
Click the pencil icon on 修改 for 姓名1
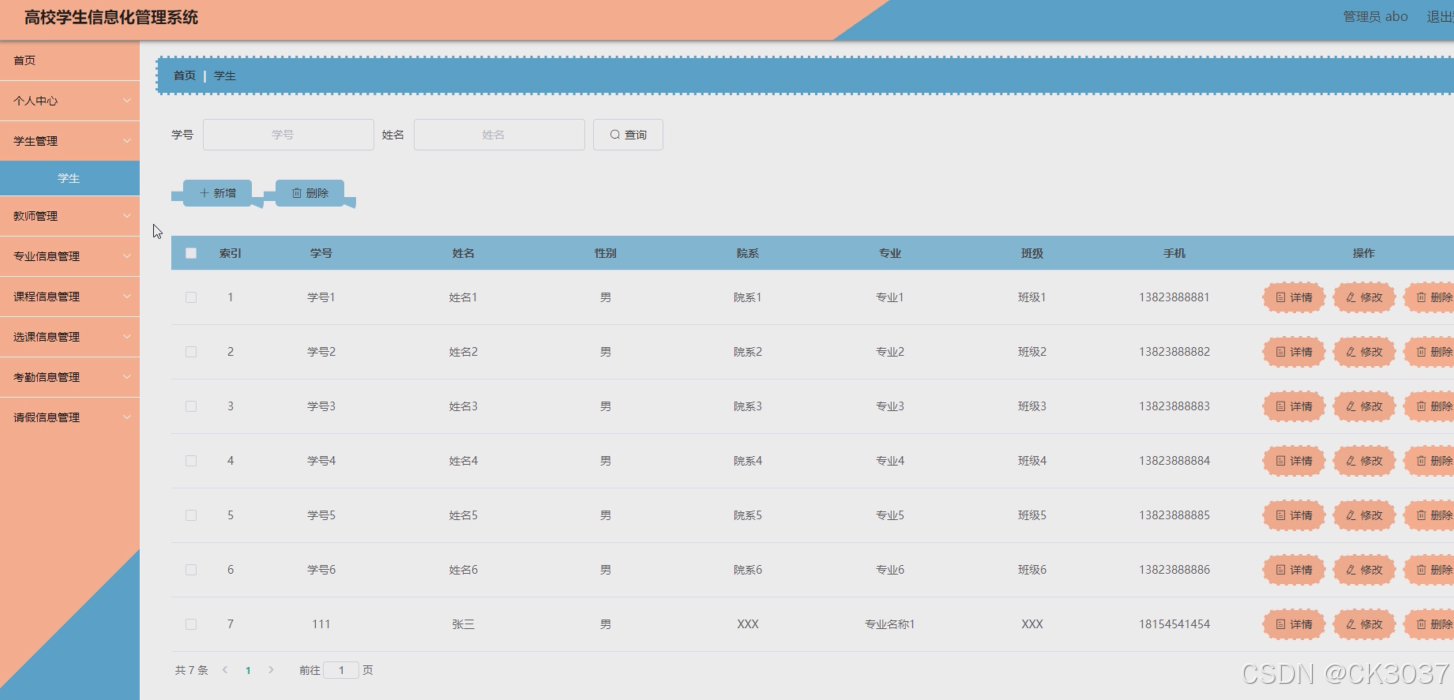coord(1354,297)
